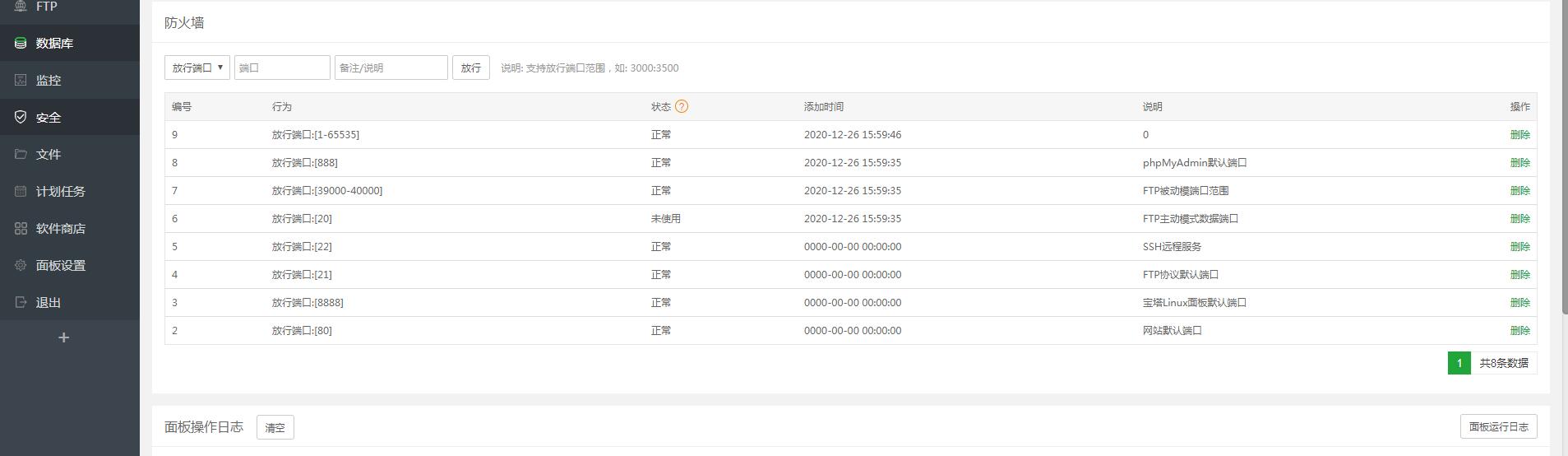Click the 放行 button to allow port
Viewport: 1568px width, 456px height.
(470, 67)
